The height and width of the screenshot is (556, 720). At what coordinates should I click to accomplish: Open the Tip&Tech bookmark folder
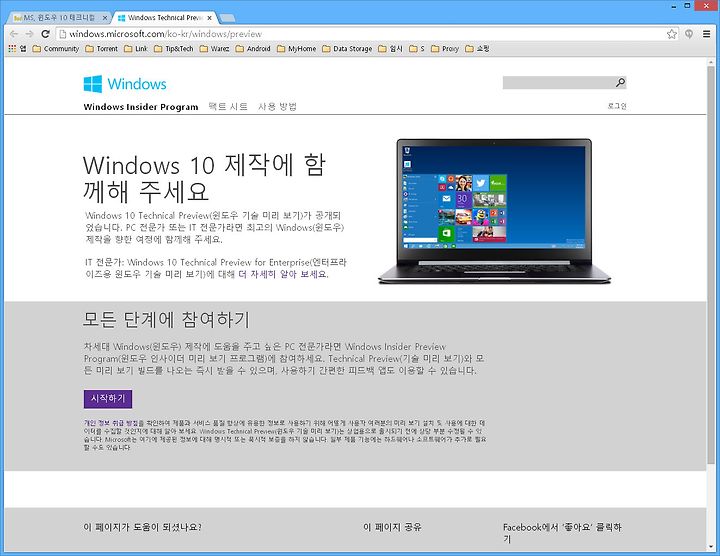pyautogui.click(x=174, y=49)
